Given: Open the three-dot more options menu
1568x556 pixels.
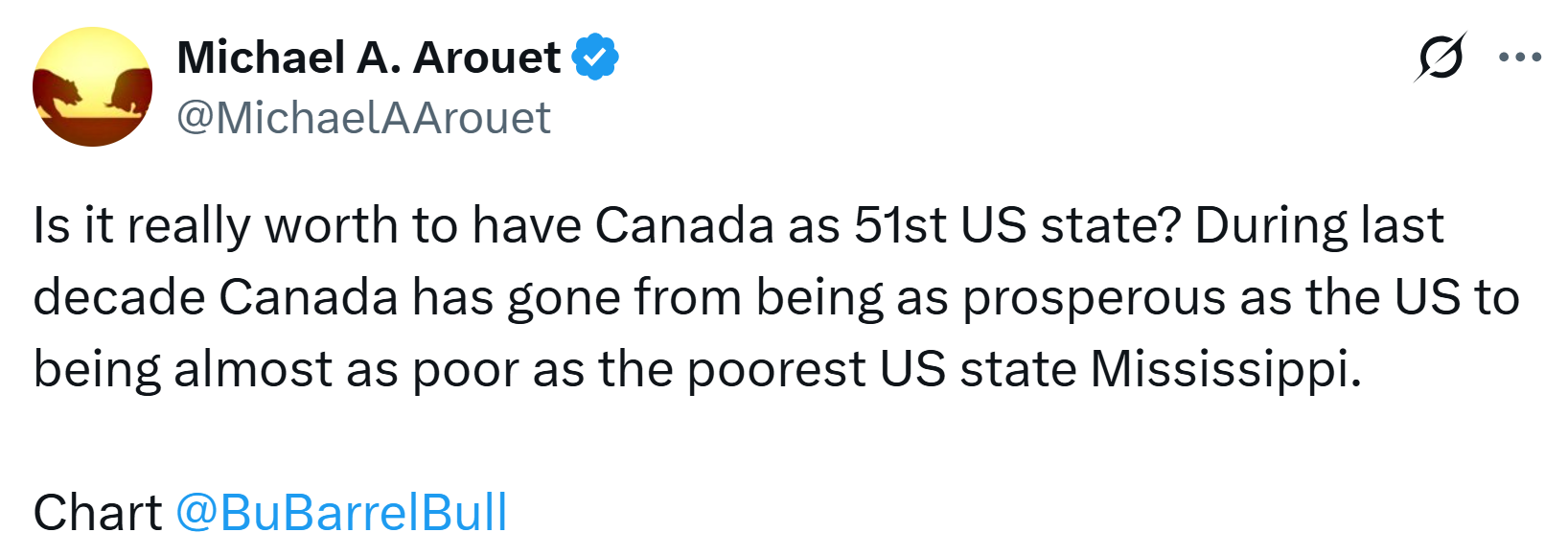Looking at the screenshot, I should click(1520, 58).
